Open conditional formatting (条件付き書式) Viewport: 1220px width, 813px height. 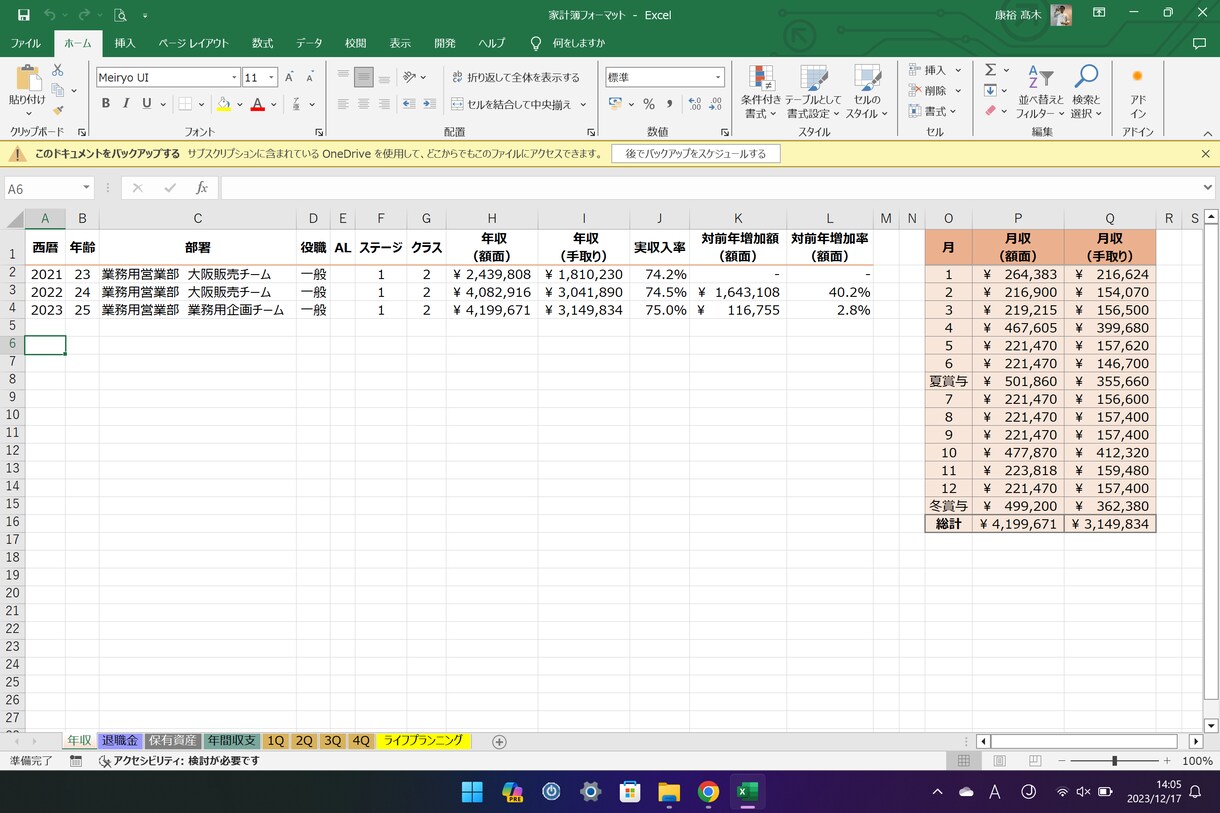click(761, 92)
